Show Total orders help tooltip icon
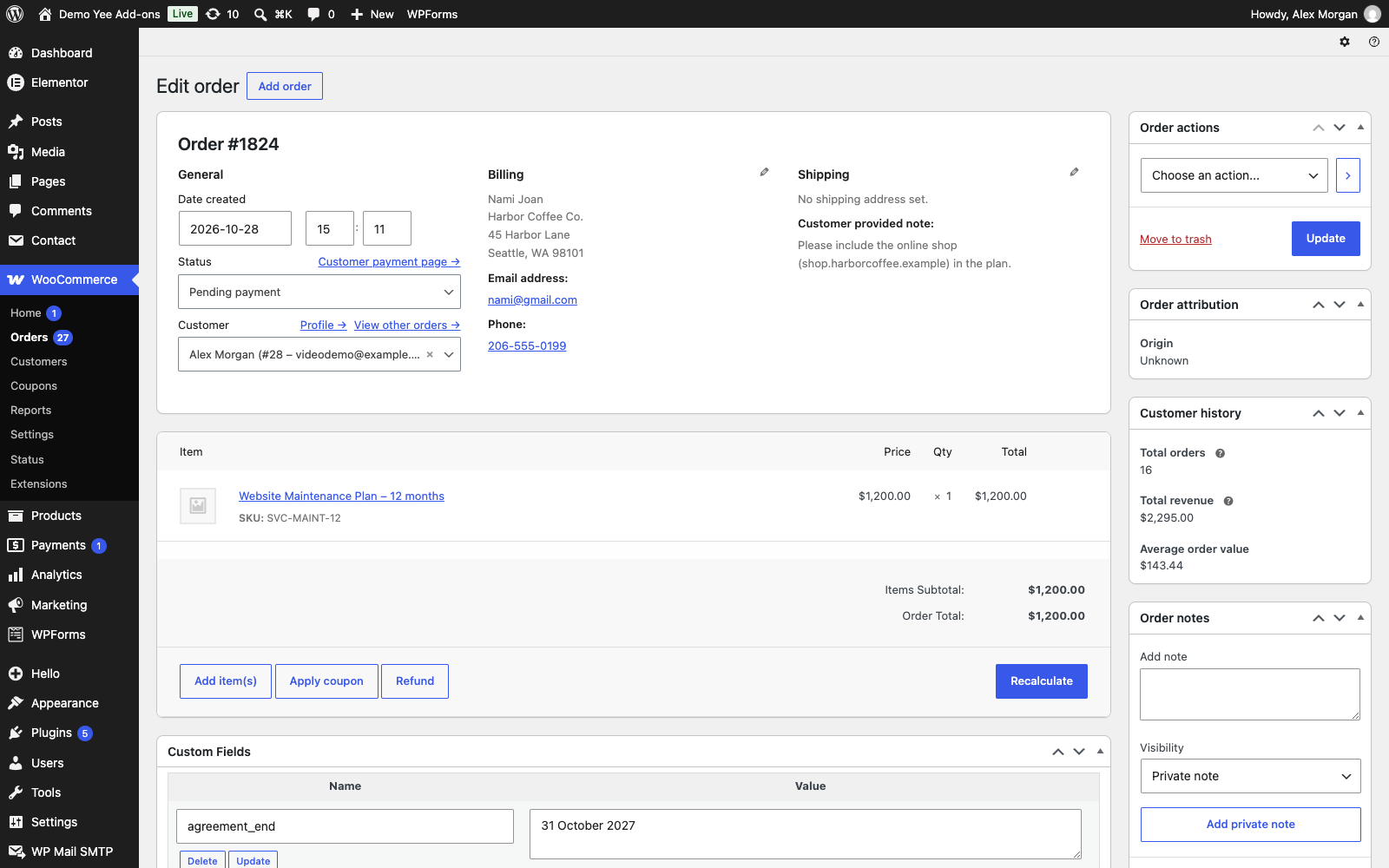Screen dimensions: 1389x868 (x=1220, y=453)
